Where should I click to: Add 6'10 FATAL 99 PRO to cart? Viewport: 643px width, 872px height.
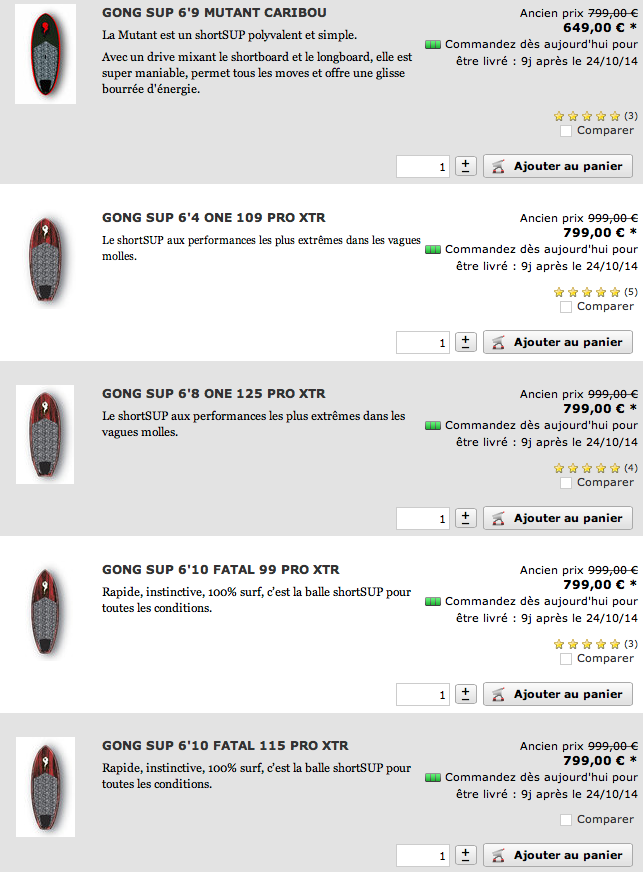tap(558, 694)
